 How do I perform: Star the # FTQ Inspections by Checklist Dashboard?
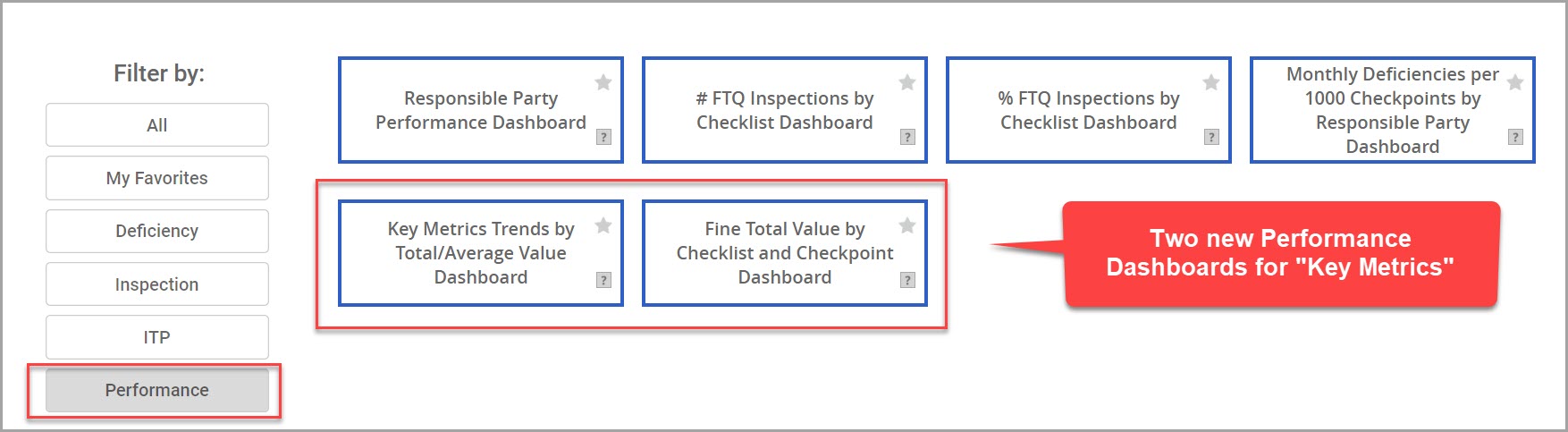point(907,82)
